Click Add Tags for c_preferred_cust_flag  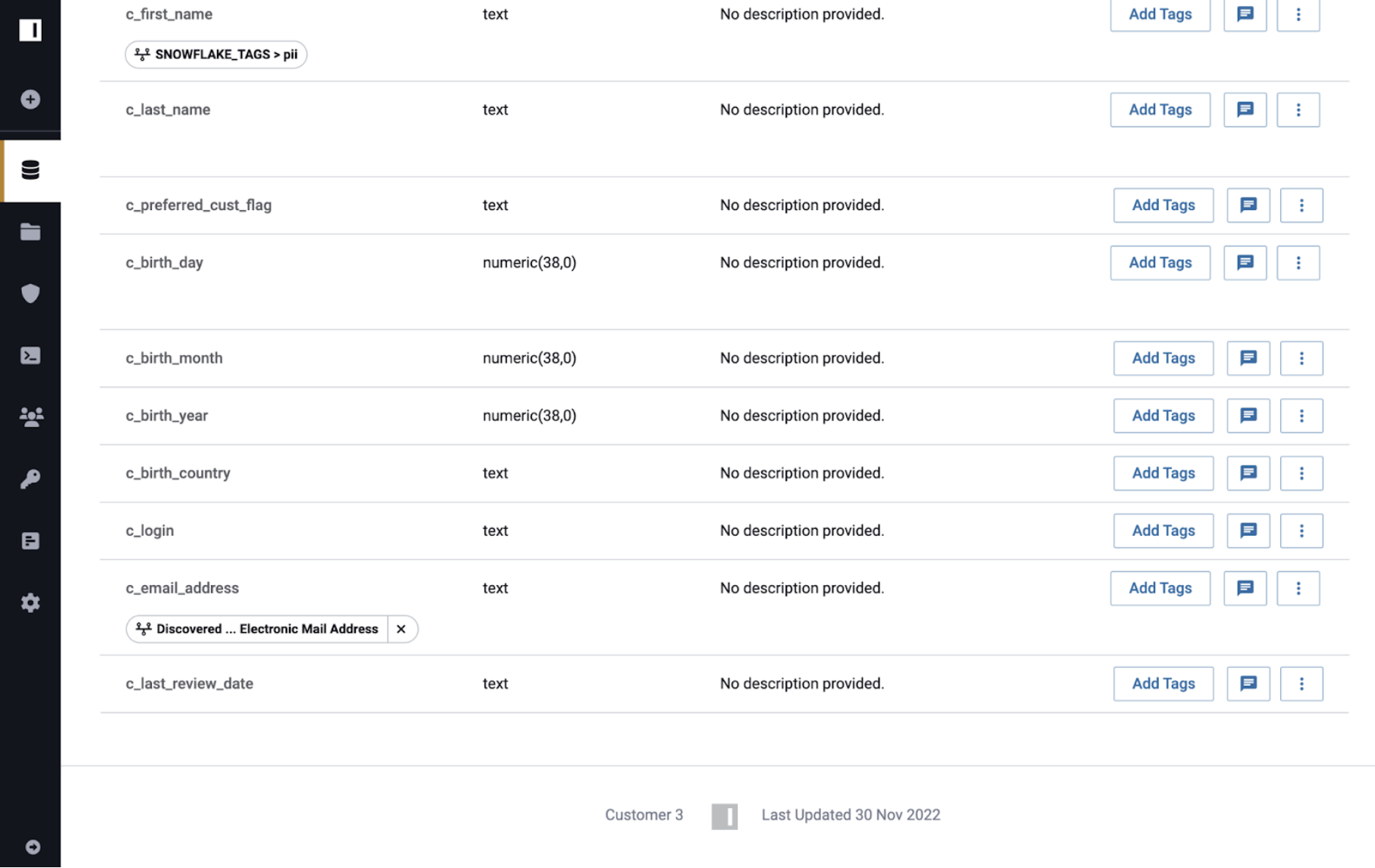tap(1163, 206)
